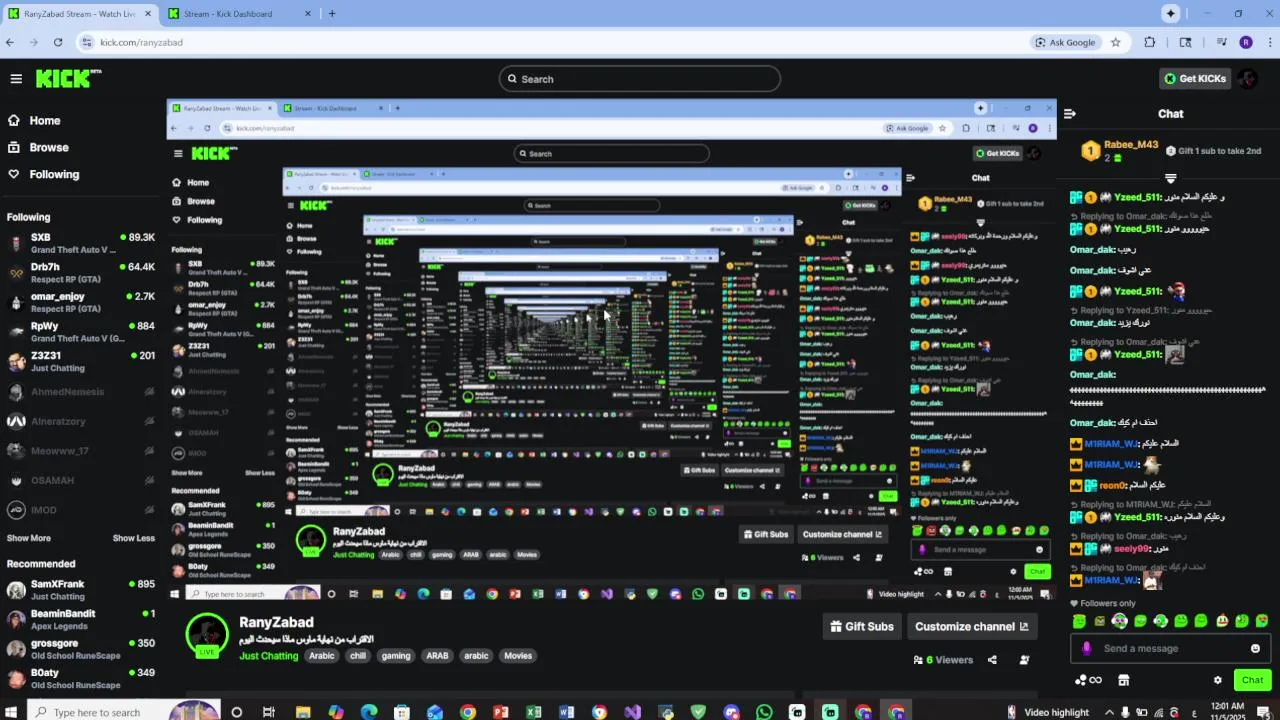Click RanyZabad live avatar thumbnail
The image size is (1280, 720).
point(208,635)
